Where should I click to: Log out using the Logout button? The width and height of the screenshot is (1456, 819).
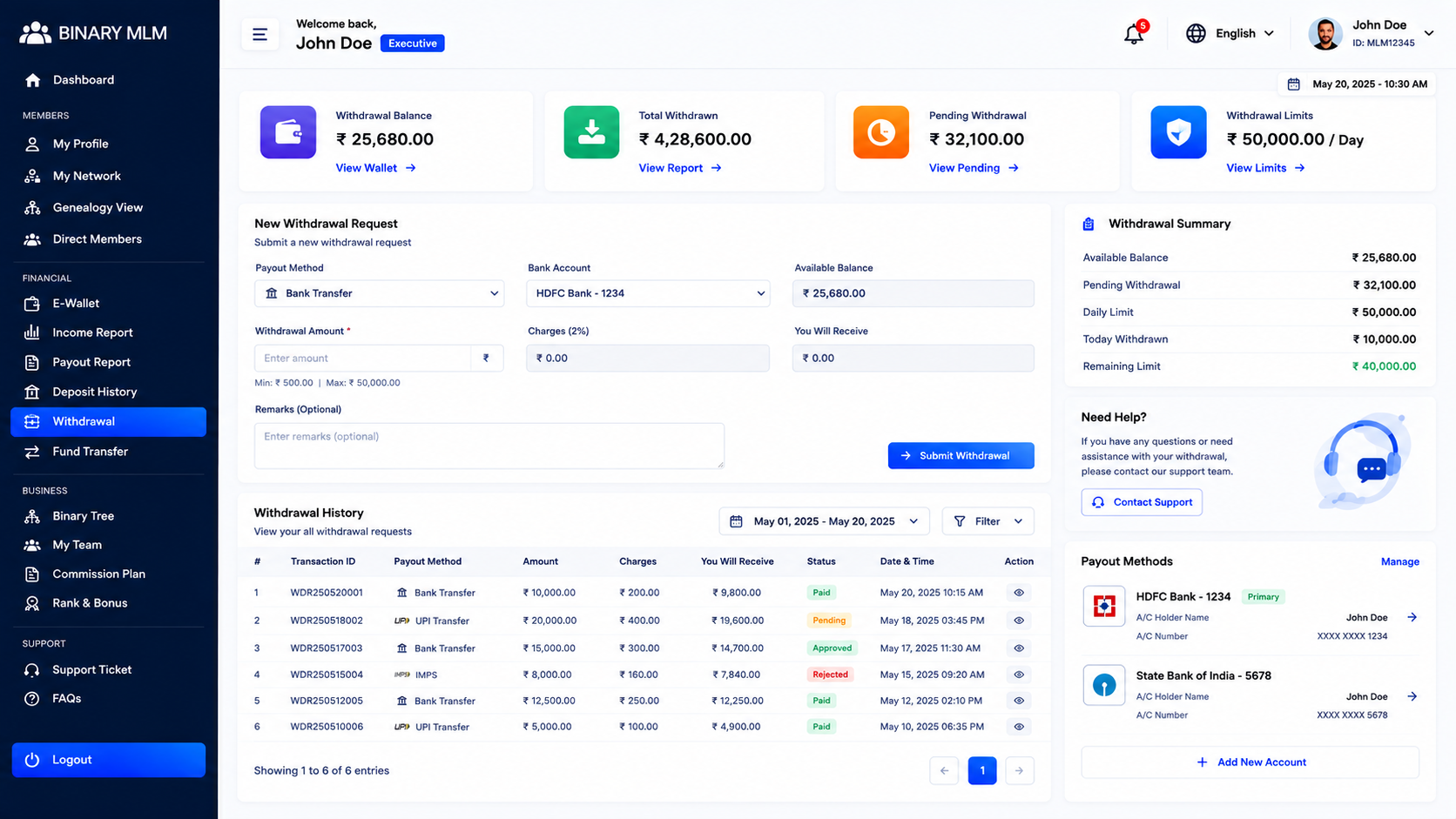(109, 760)
